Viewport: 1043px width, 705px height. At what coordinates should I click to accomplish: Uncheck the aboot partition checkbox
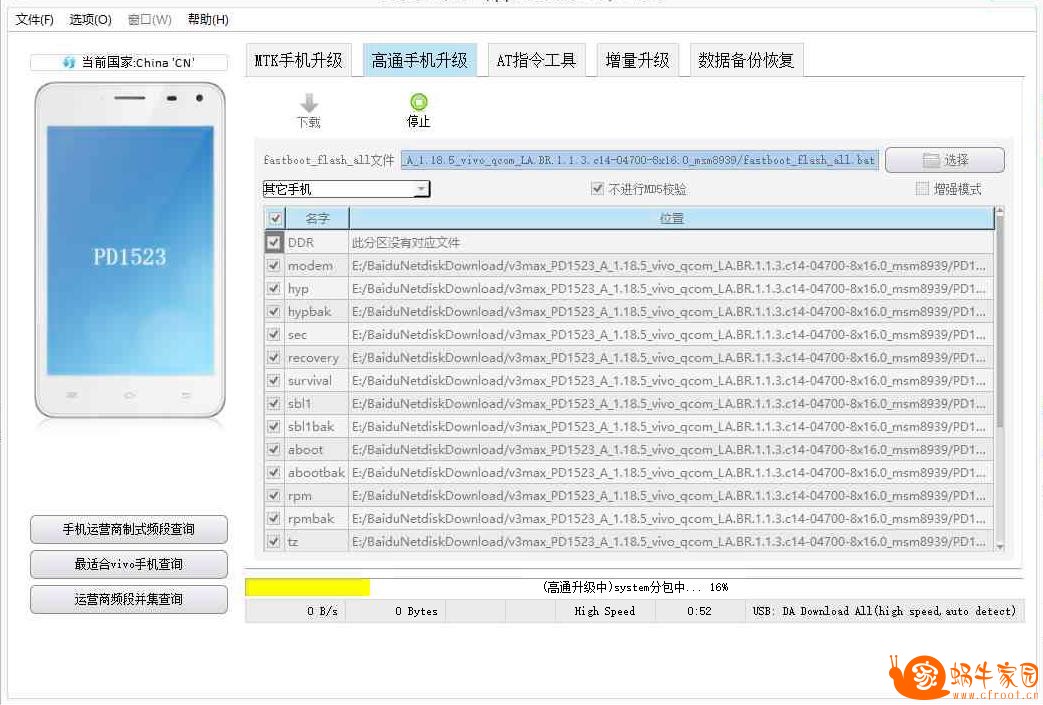click(273, 450)
